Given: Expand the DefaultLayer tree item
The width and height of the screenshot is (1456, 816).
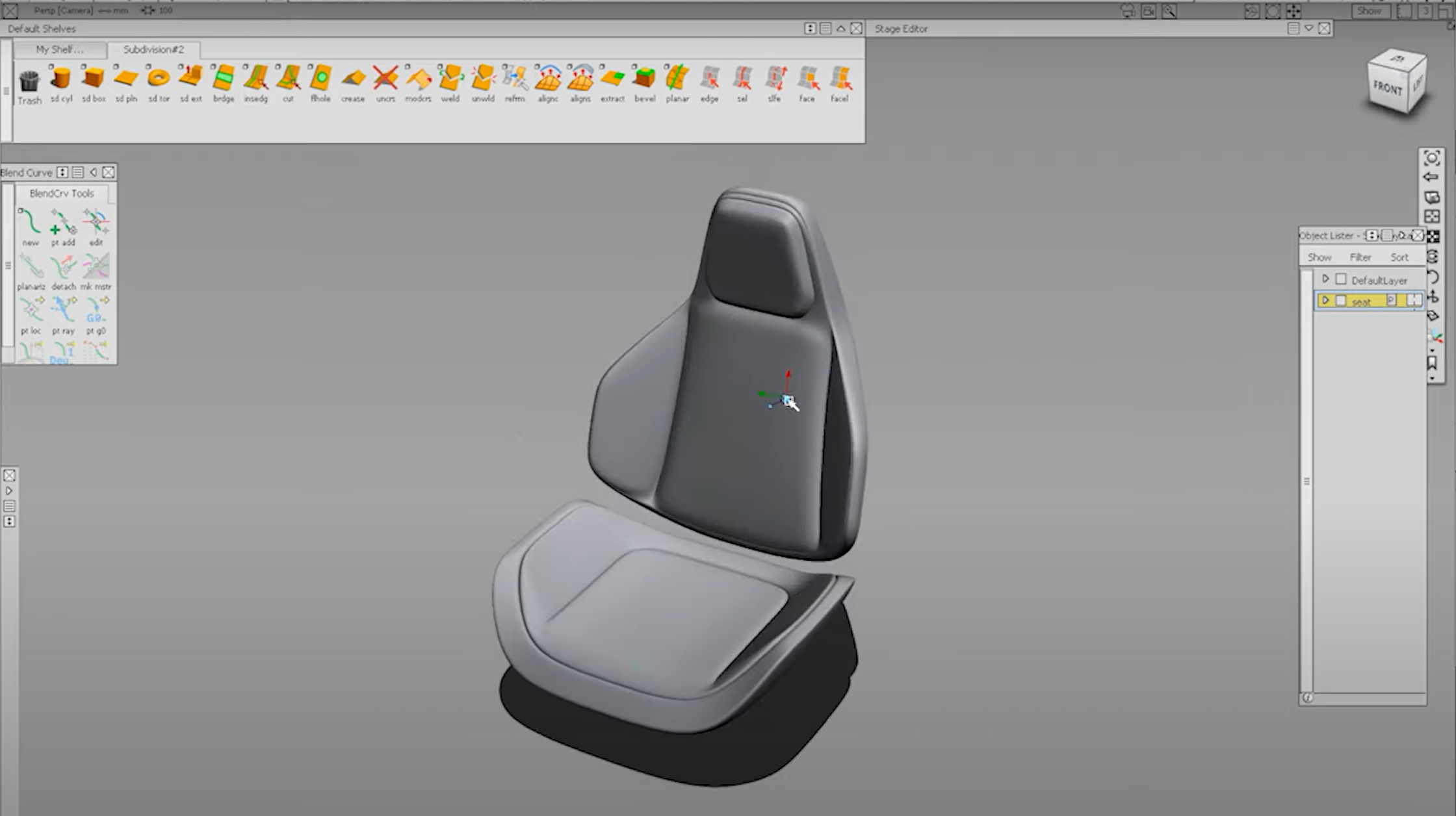Looking at the screenshot, I should pos(1326,279).
